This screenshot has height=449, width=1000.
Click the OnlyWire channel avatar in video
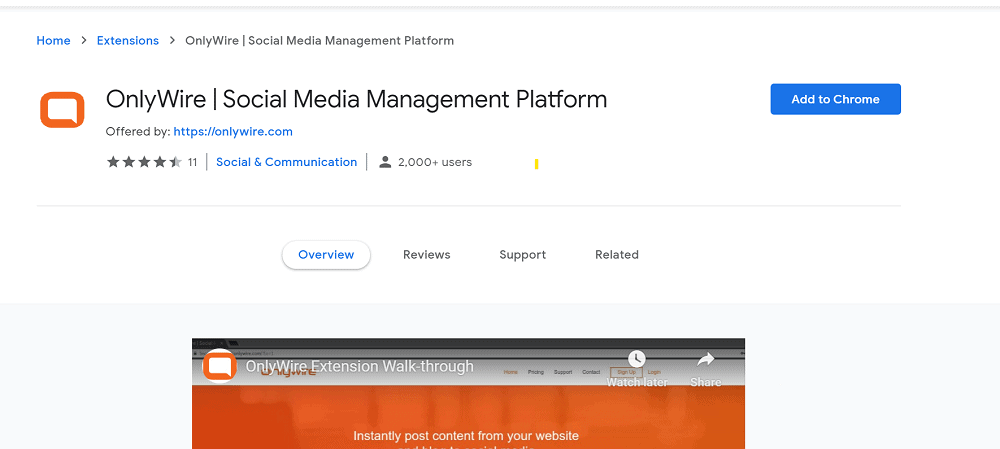pyautogui.click(x=219, y=366)
